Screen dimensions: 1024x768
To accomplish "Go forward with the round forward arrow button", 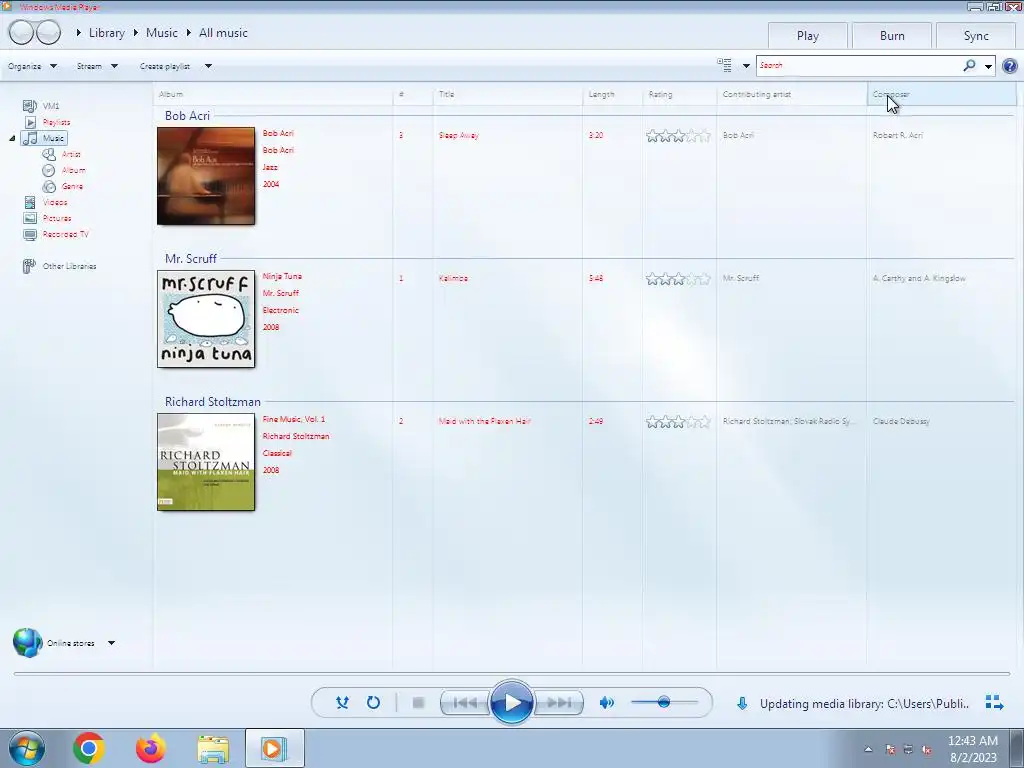I will 48,32.
